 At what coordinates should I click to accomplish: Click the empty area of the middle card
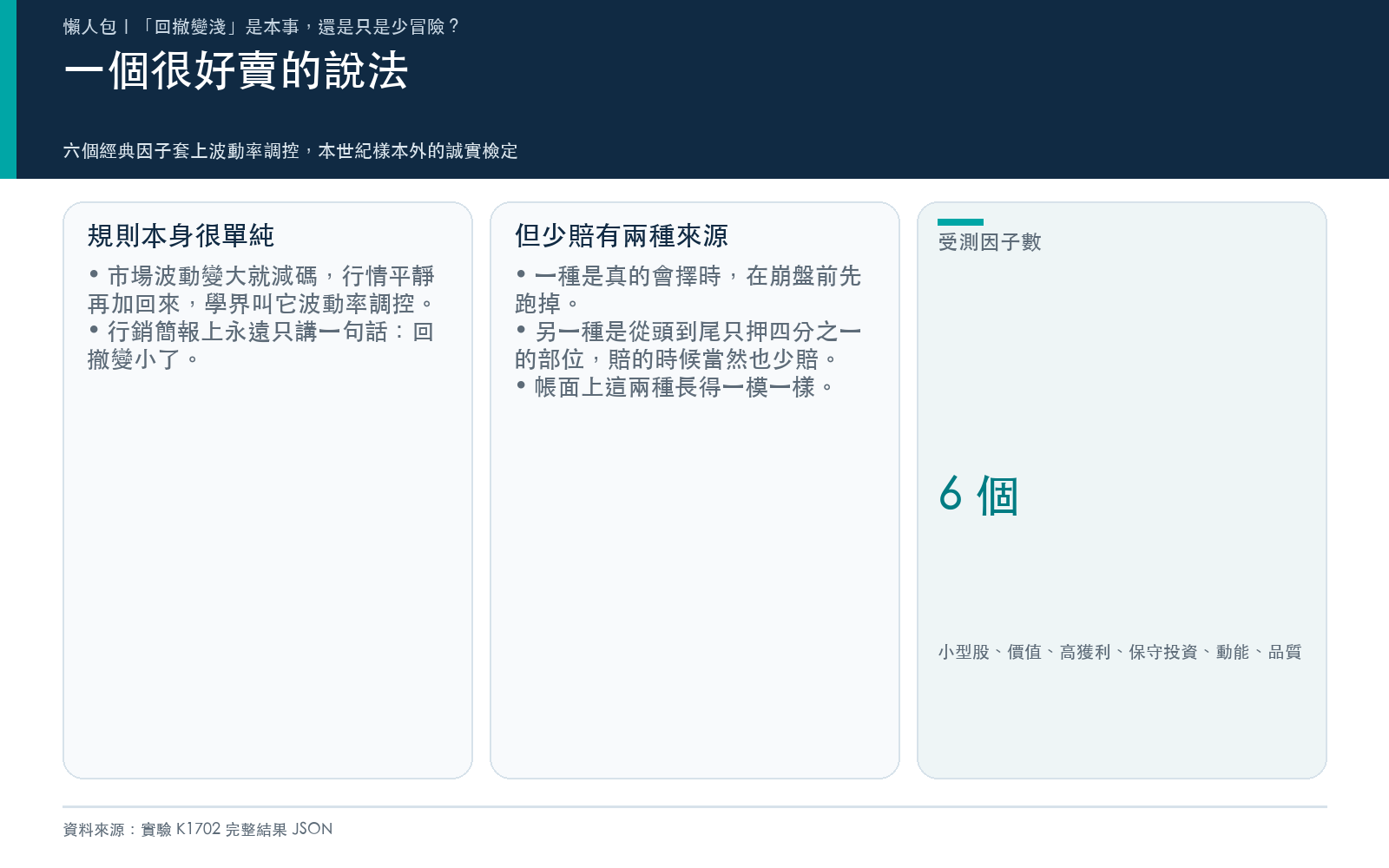coord(694,590)
